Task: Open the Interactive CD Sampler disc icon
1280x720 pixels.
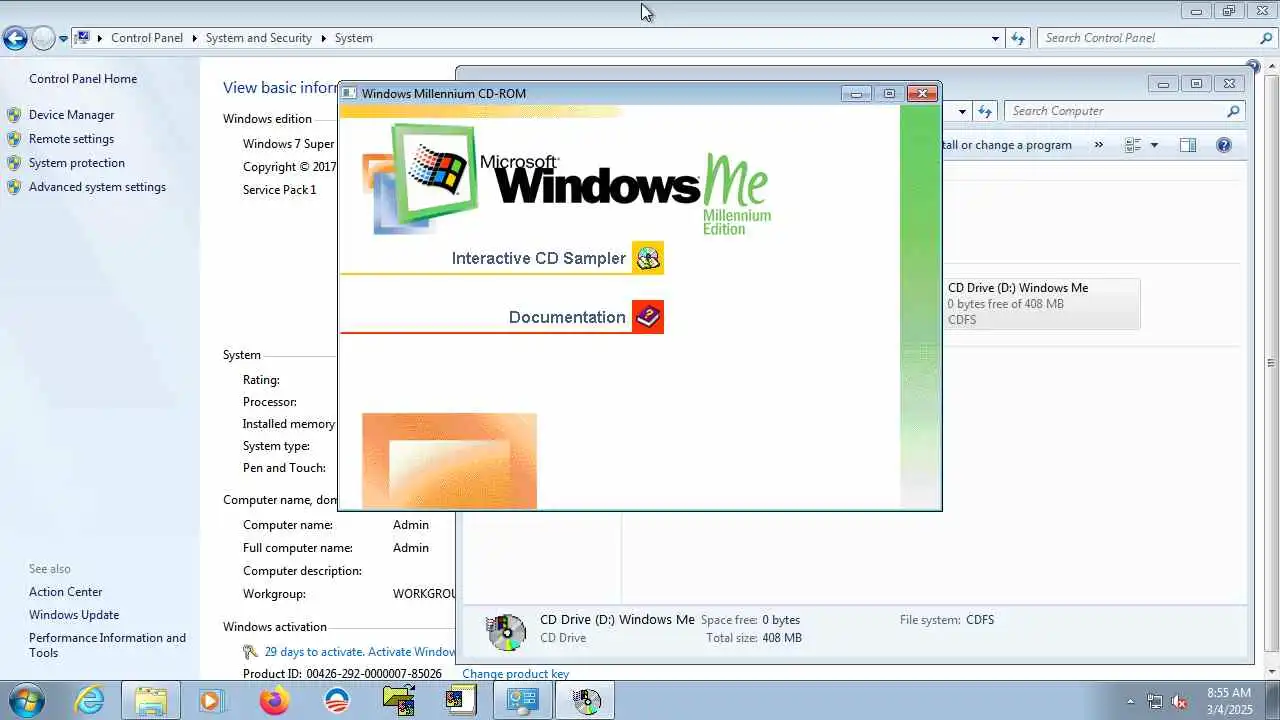Action: (648, 258)
